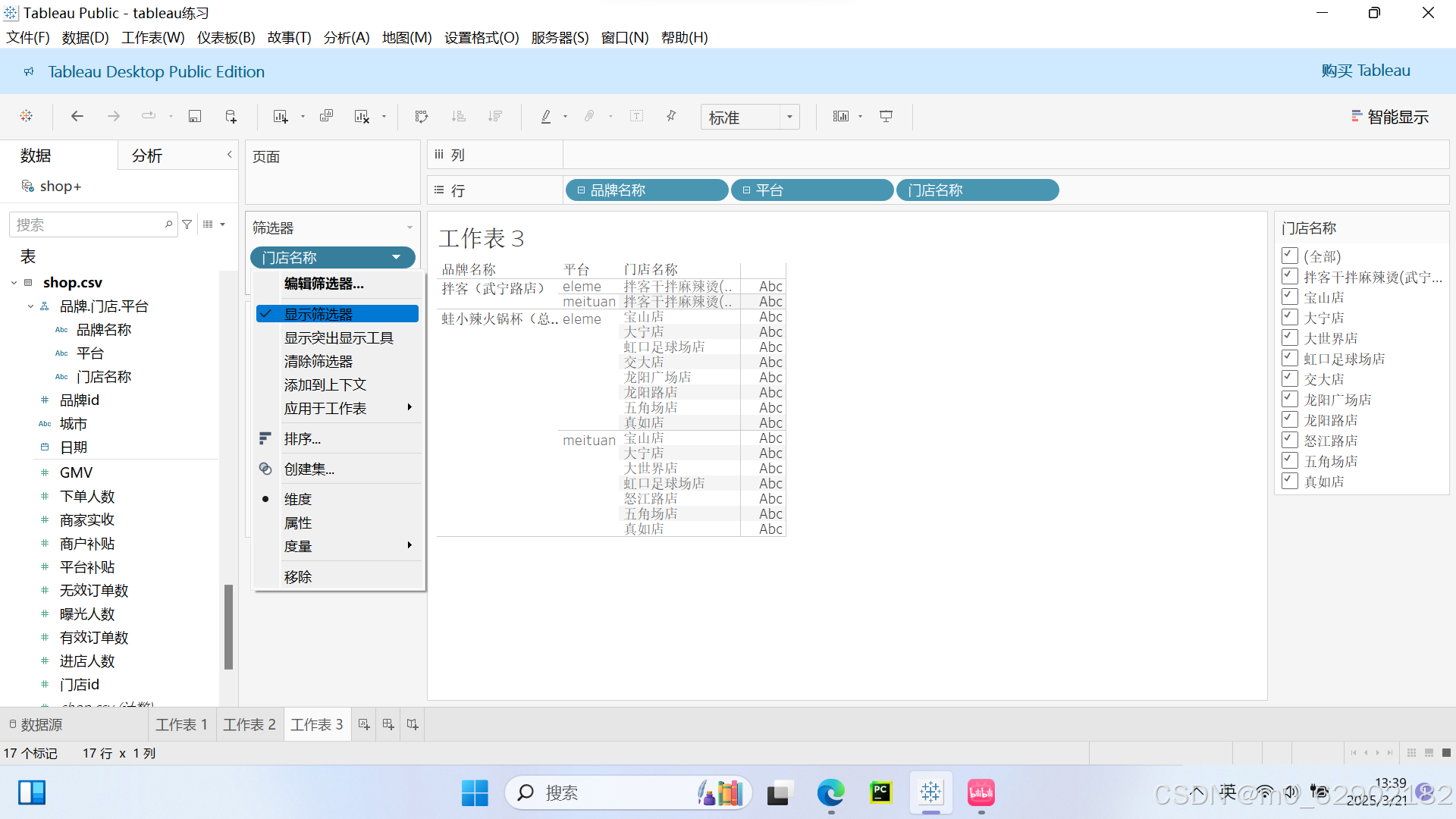
Task: Uncheck the 真如店 store checkbox
Action: tap(1289, 481)
